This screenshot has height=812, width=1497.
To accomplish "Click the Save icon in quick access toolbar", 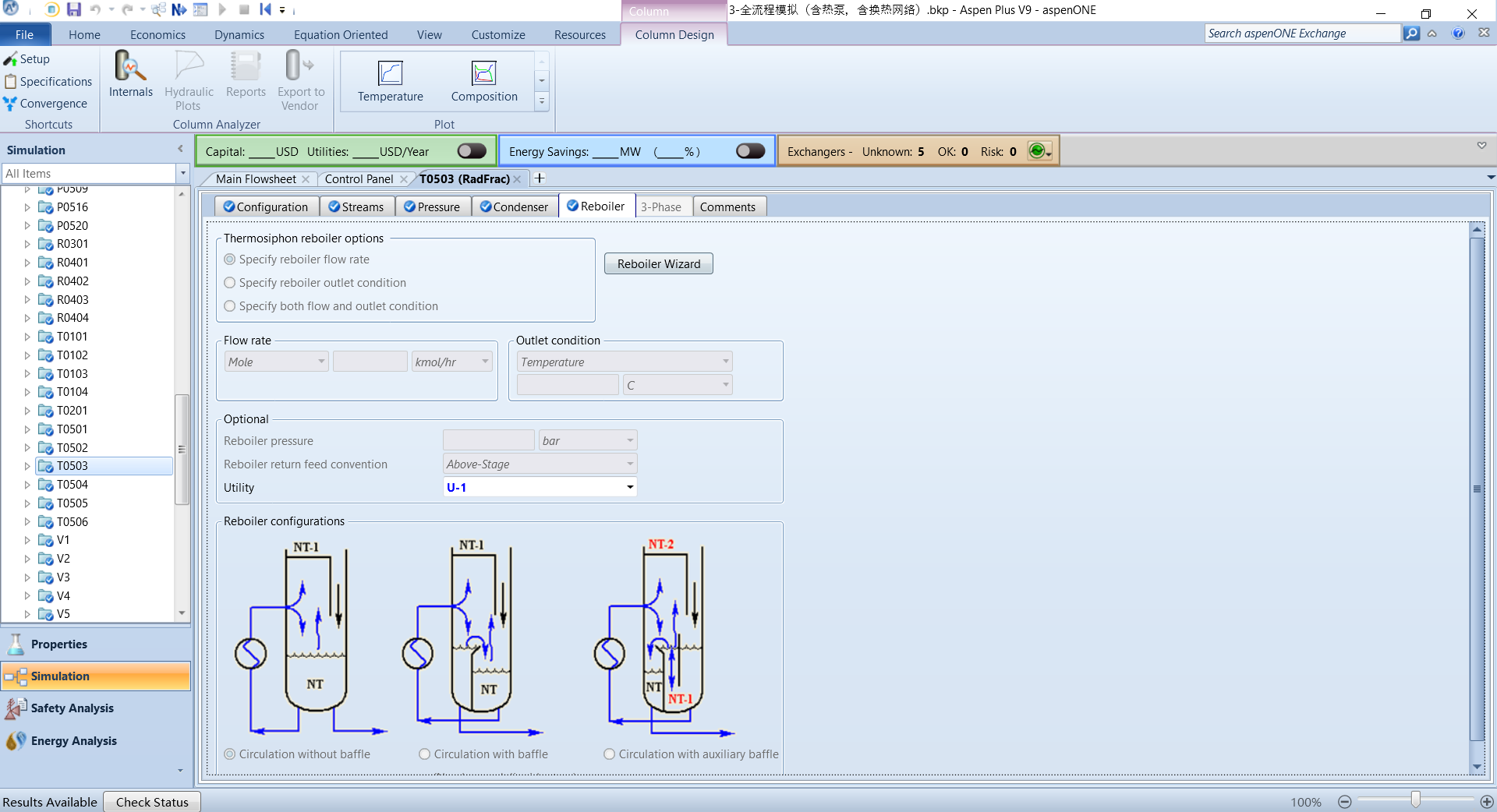I will click(73, 9).
